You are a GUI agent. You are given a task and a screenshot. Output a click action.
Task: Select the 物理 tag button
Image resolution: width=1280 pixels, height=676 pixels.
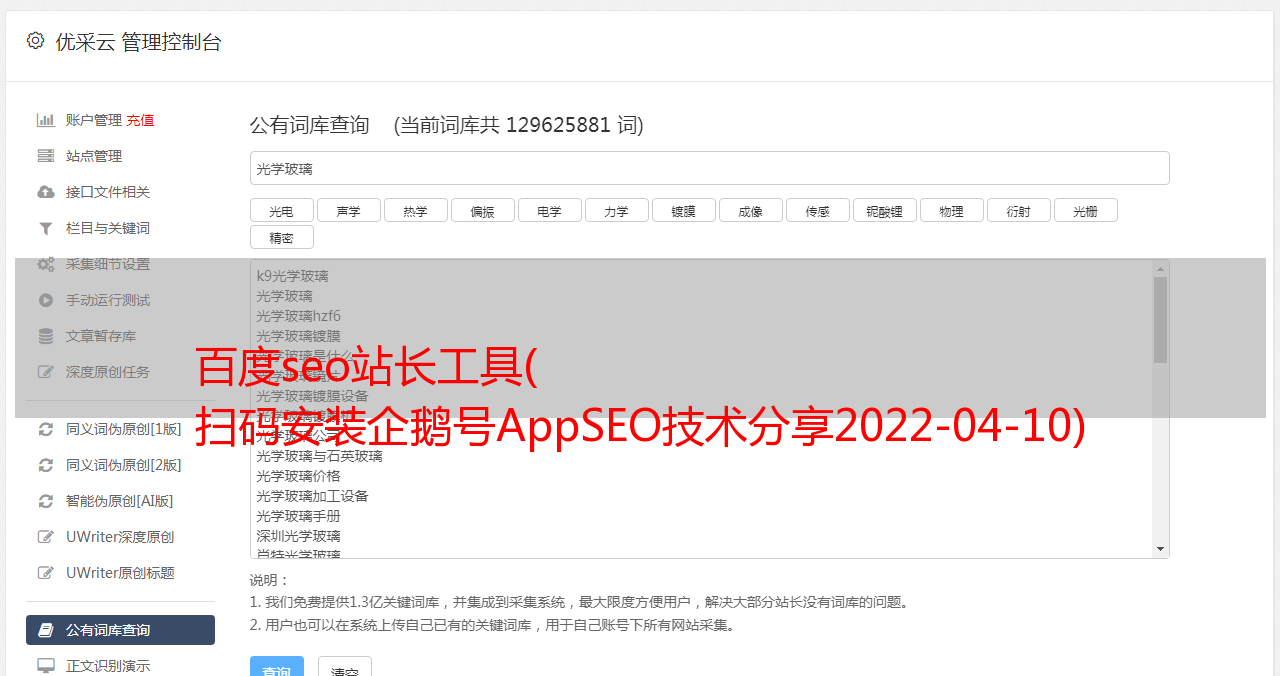pos(951,210)
